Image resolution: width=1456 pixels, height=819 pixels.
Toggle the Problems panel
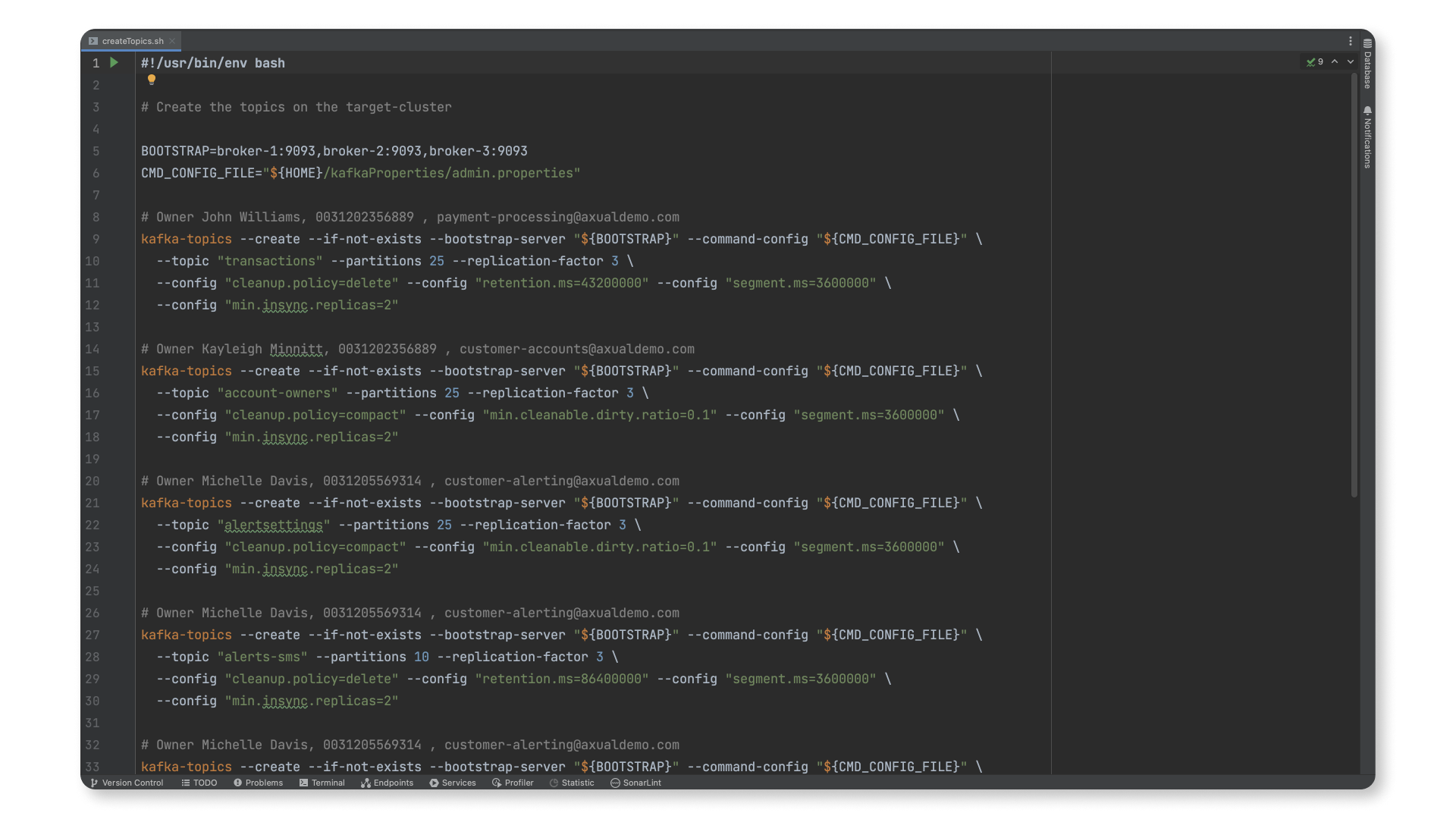point(258,783)
